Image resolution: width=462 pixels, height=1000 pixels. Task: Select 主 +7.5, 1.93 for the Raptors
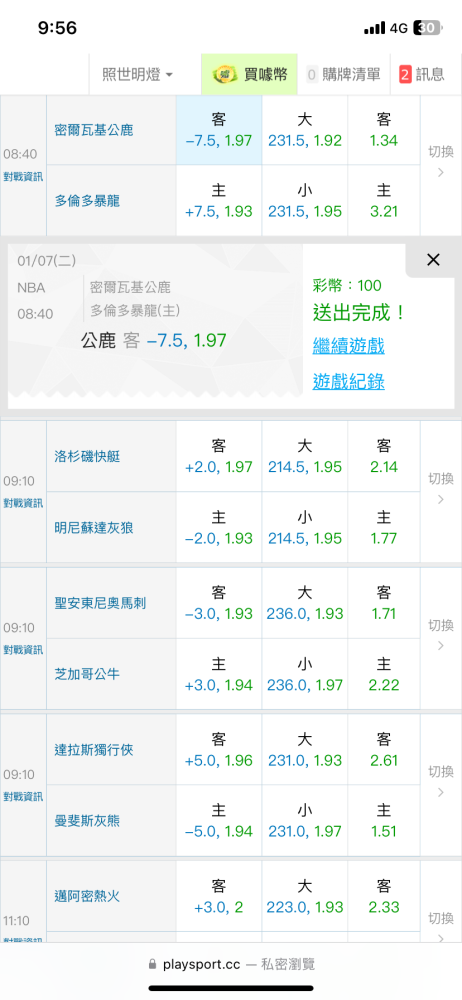(219, 201)
